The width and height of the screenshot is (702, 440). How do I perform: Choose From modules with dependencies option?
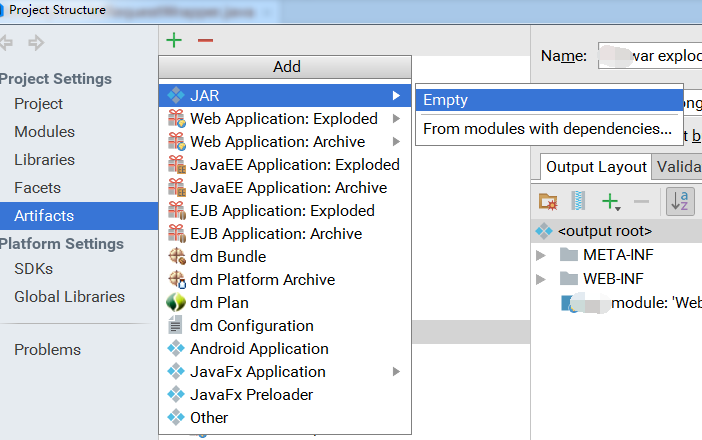(549, 129)
